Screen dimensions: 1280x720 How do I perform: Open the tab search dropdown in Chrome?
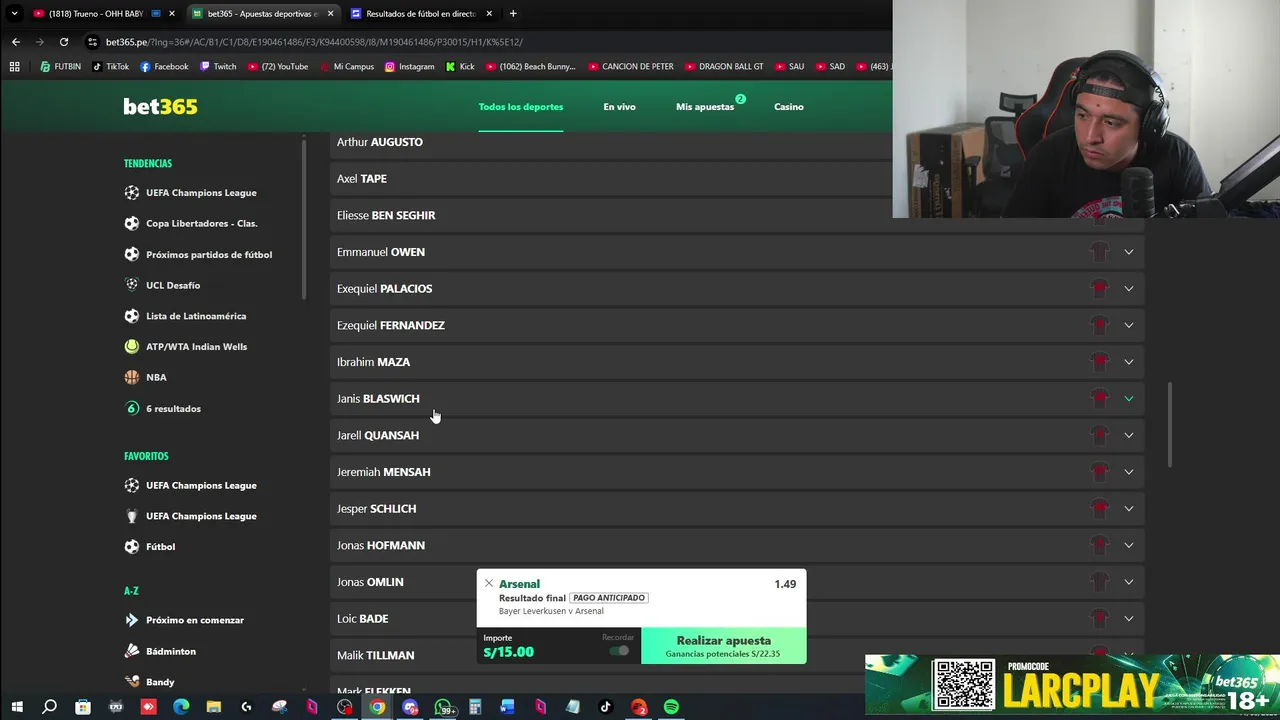14,14
